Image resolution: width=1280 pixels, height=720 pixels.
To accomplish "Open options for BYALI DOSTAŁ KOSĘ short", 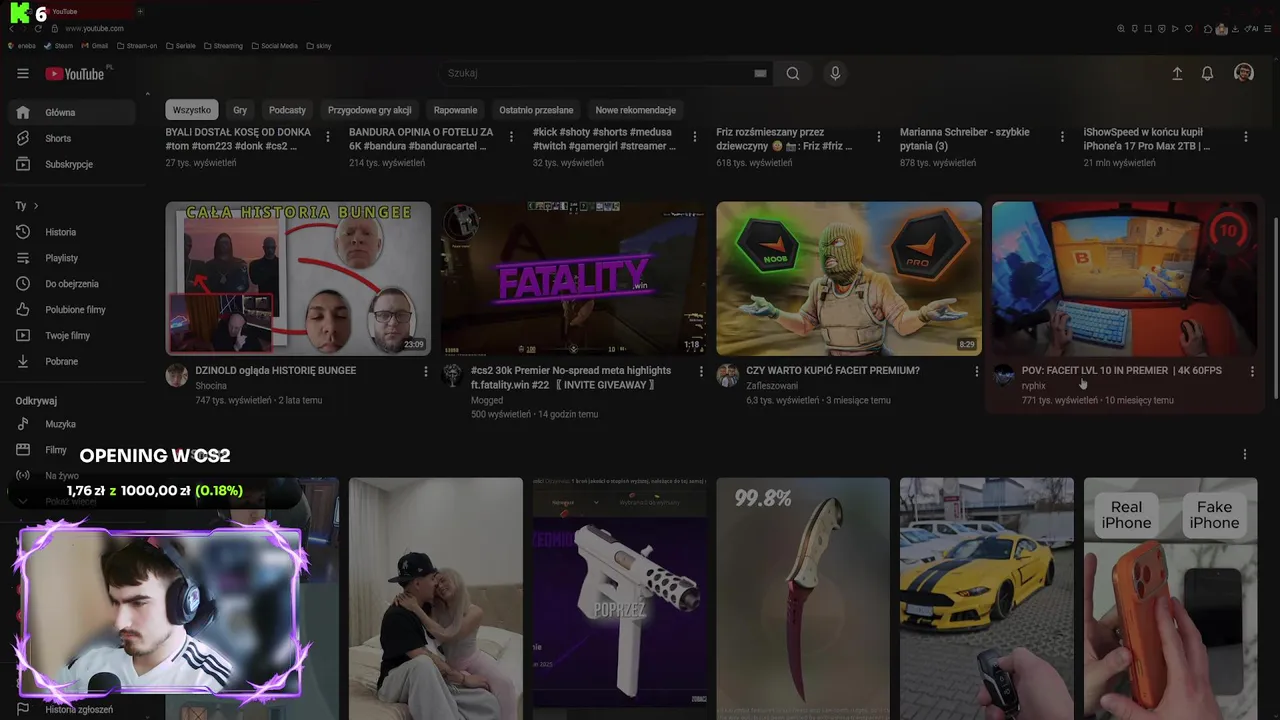I will (328, 137).
